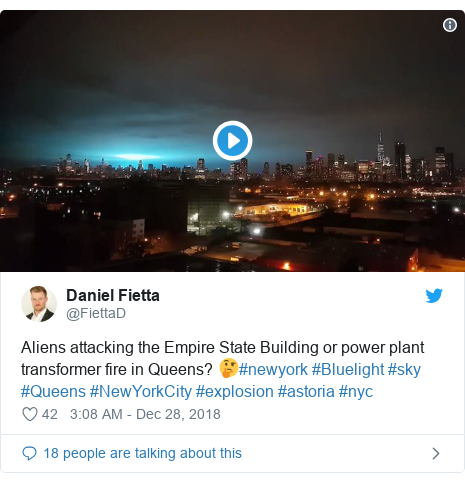
Task: Open the #Queens hashtag
Action: coord(53,391)
